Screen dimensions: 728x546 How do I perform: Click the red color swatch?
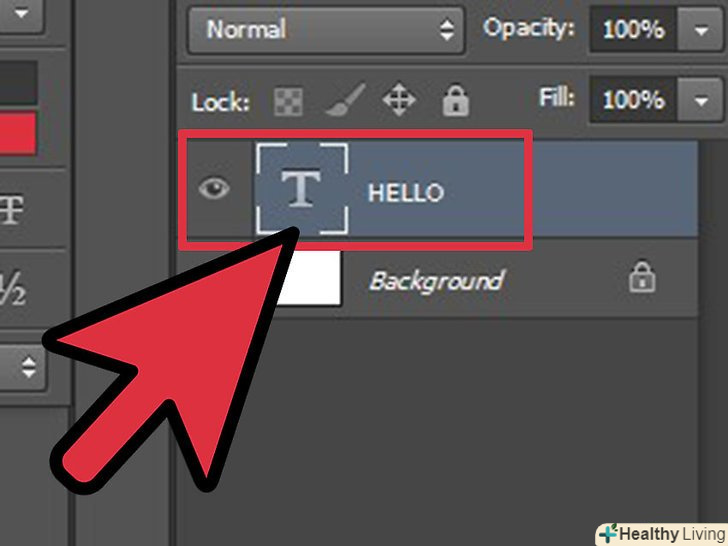pyautogui.click(x=18, y=133)
